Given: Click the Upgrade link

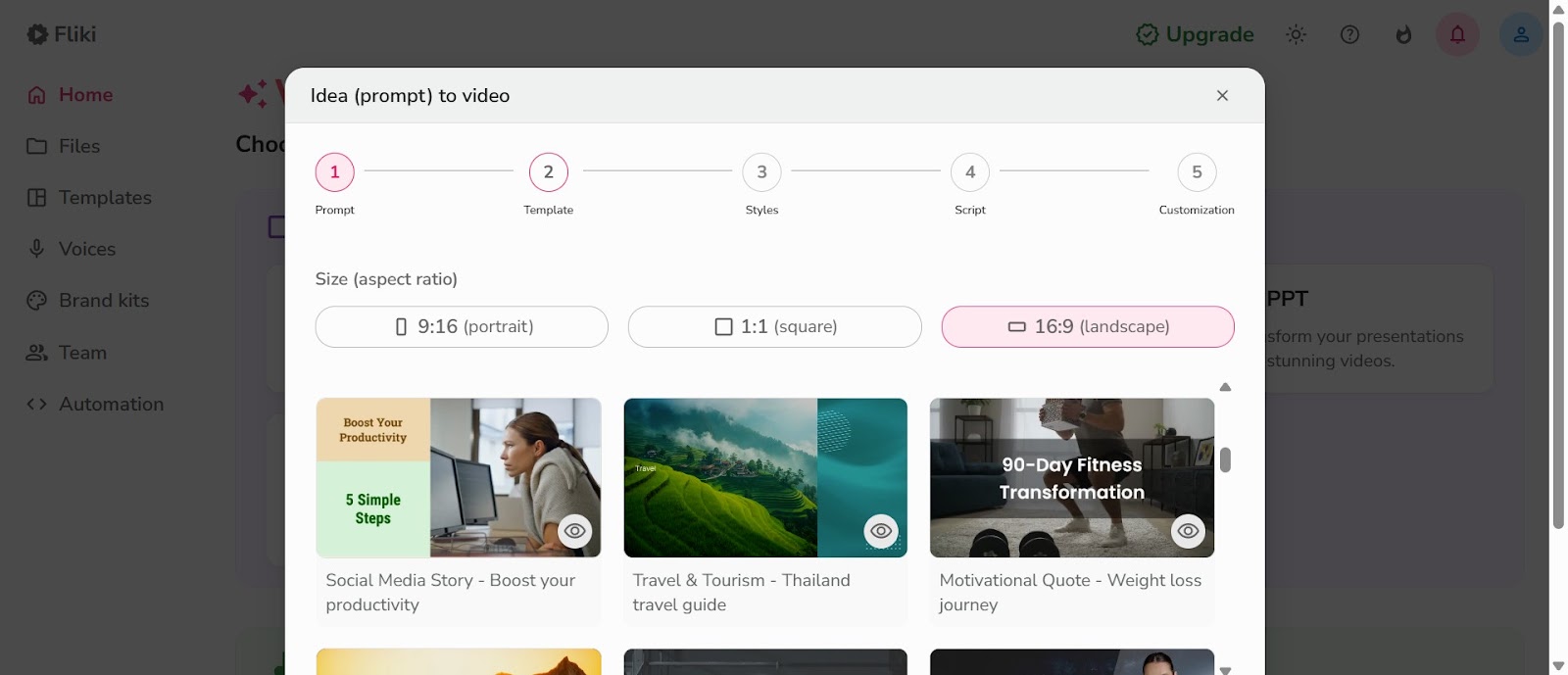Looking at the screenshot, I should pos(1195,34).
